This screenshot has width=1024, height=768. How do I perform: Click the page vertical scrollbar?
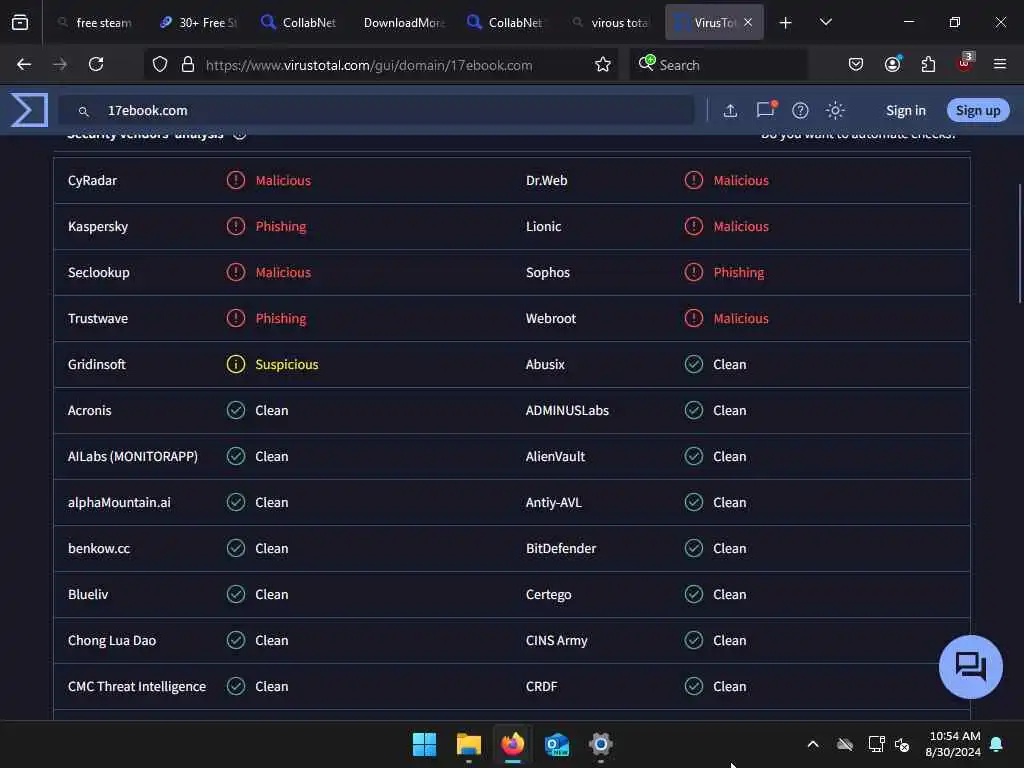(1019, 243)
